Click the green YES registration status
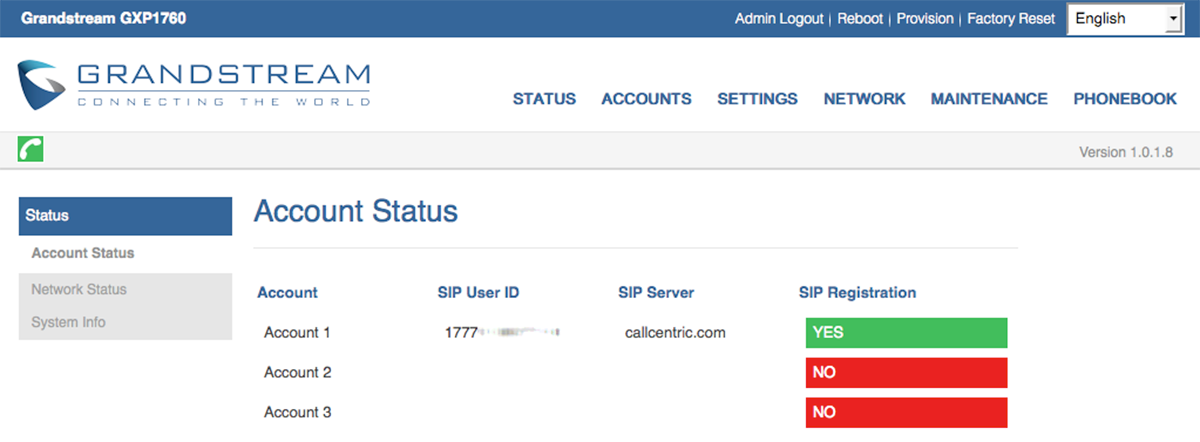 [906, 333]
